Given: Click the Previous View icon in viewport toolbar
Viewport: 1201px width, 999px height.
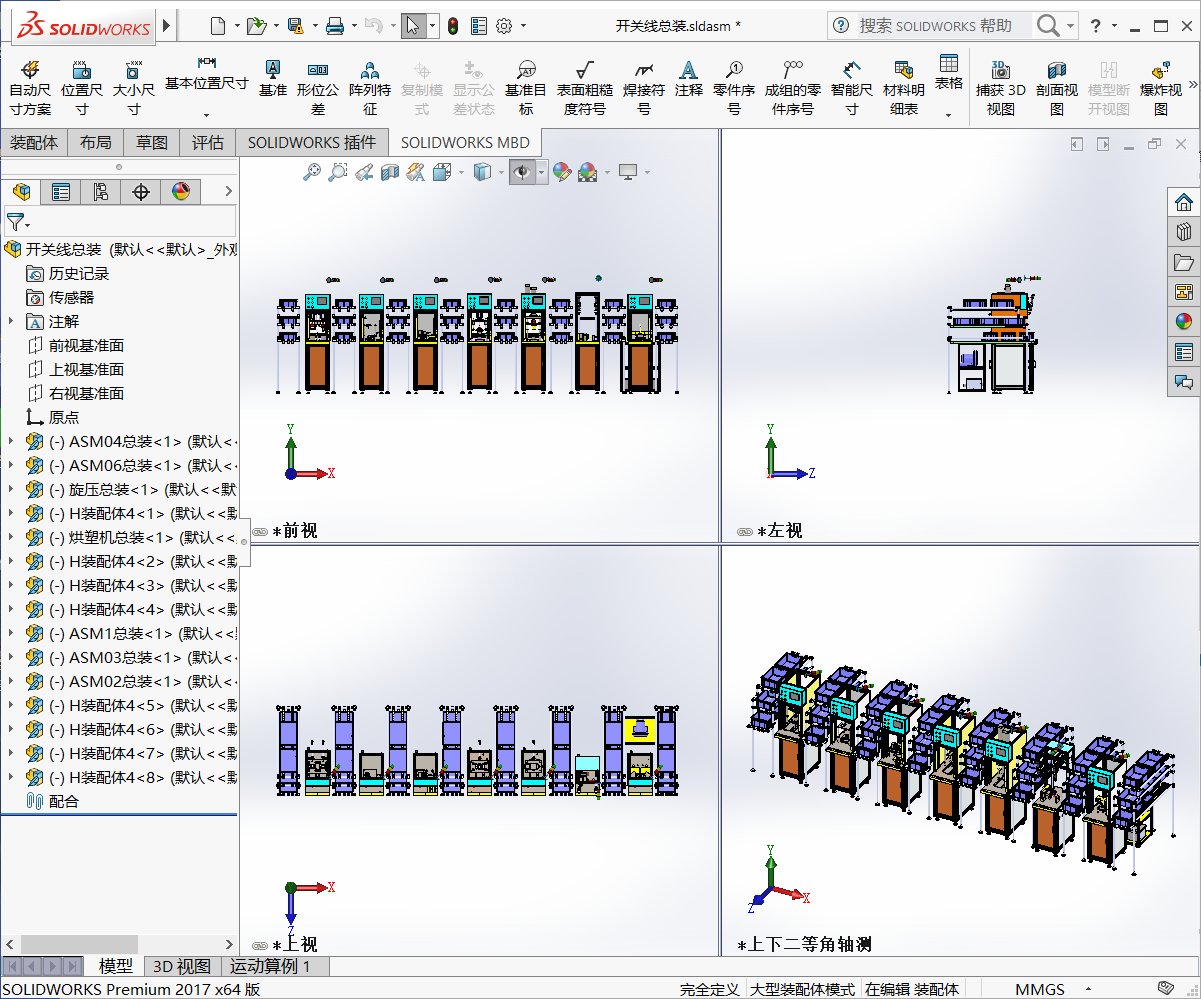Looking at the screenshot, I should 364,172.
